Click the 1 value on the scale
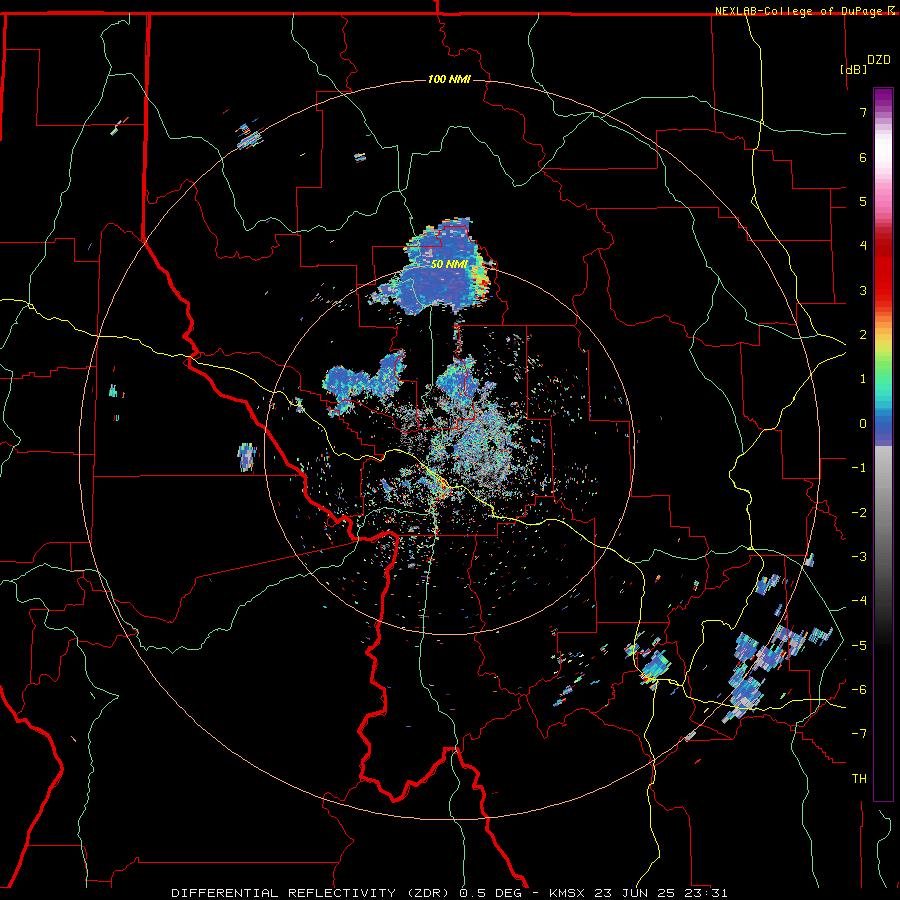The height and width of the screenshot is (900, 900). [x=863, y=379]
